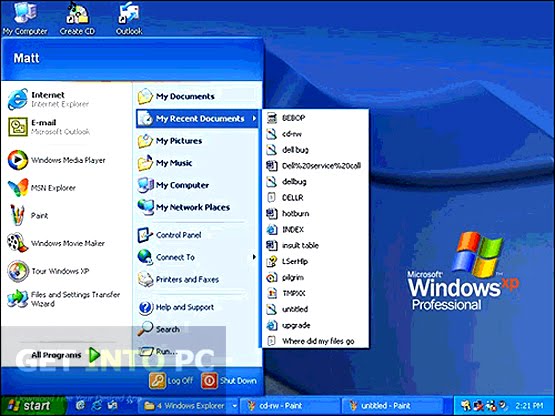This screenshot has width=555, height=416.
Task: Open Files and Settings Transfer Wizard
Action: [64, 299]
